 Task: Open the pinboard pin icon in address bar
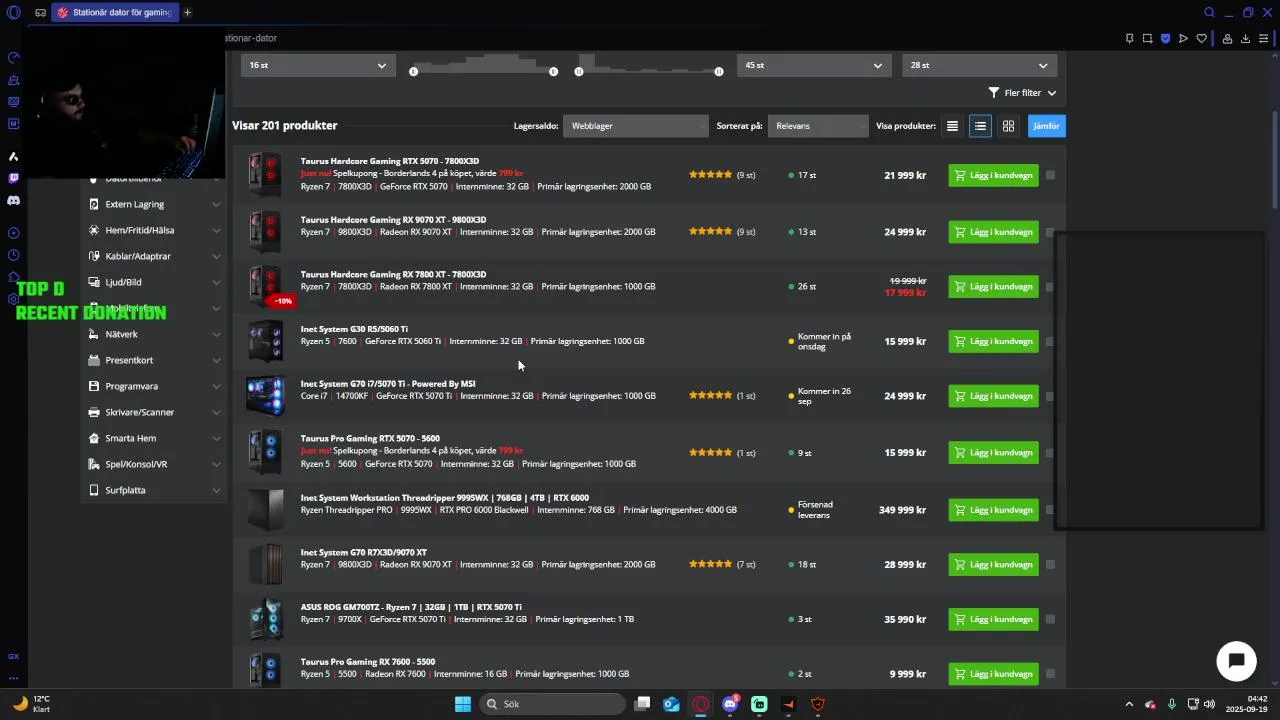pyautogui.click(x=1129, y=39)
